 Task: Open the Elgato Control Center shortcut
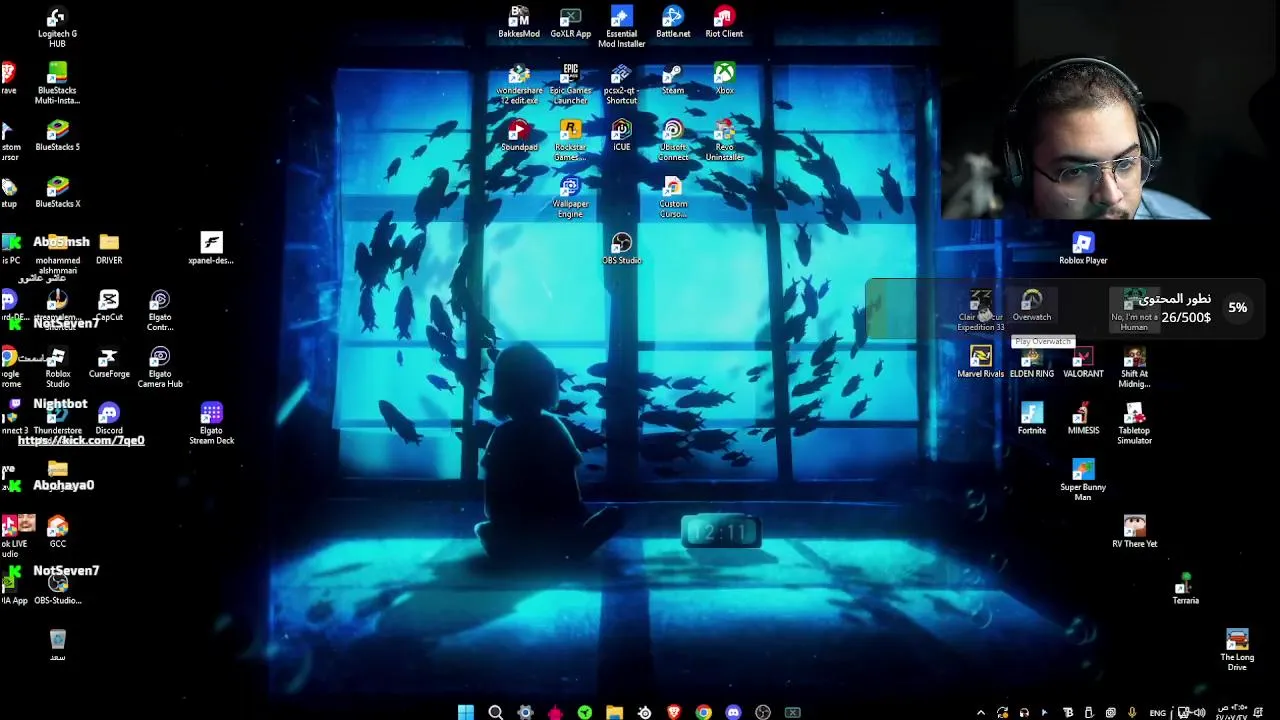point(160,311)
